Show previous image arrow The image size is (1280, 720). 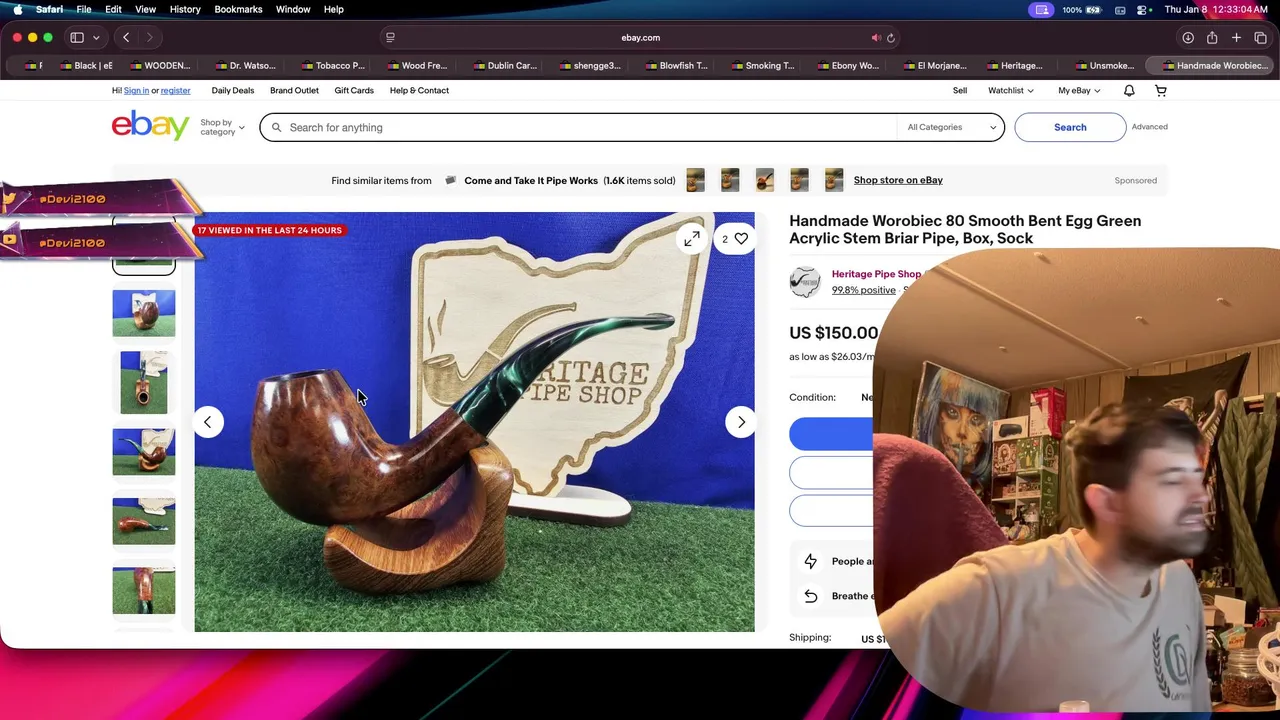(207, 422)
